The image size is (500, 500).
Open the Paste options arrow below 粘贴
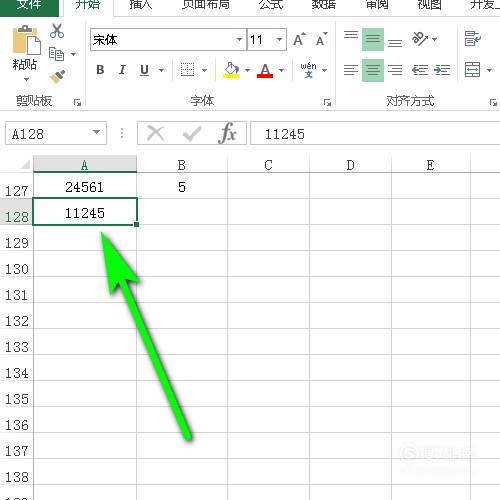pyautogui.click(x=26, y=80)
